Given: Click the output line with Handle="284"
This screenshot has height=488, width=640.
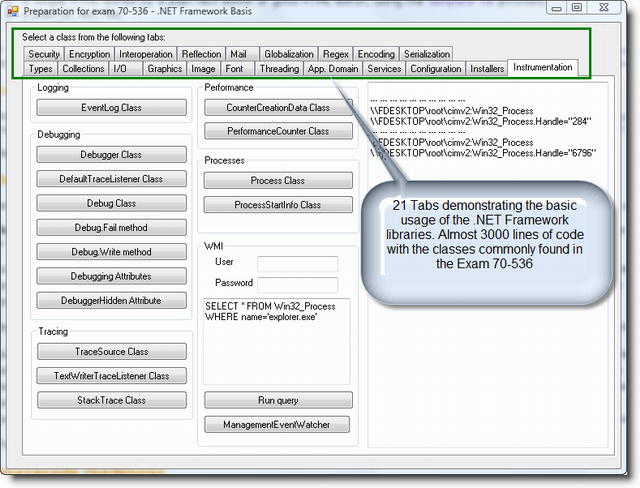Looking at the screenshot, I should click(481, 121).
